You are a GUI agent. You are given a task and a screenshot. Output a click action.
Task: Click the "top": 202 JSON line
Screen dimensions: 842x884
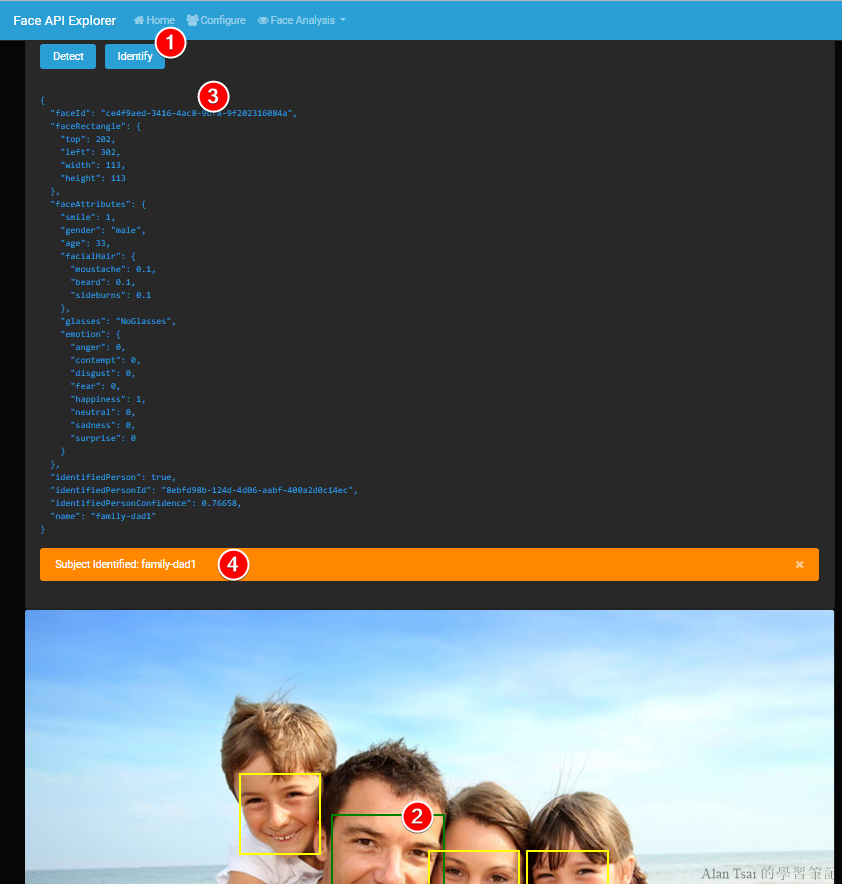88,139
